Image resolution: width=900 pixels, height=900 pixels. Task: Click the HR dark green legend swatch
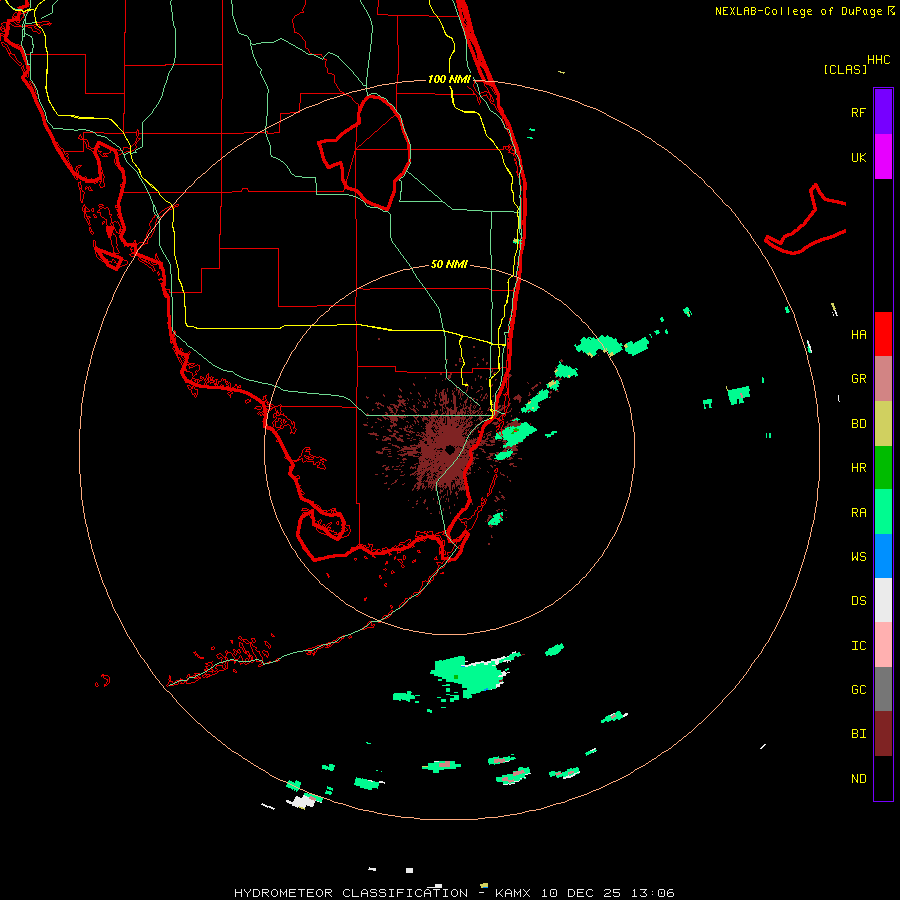click(883, 468)
